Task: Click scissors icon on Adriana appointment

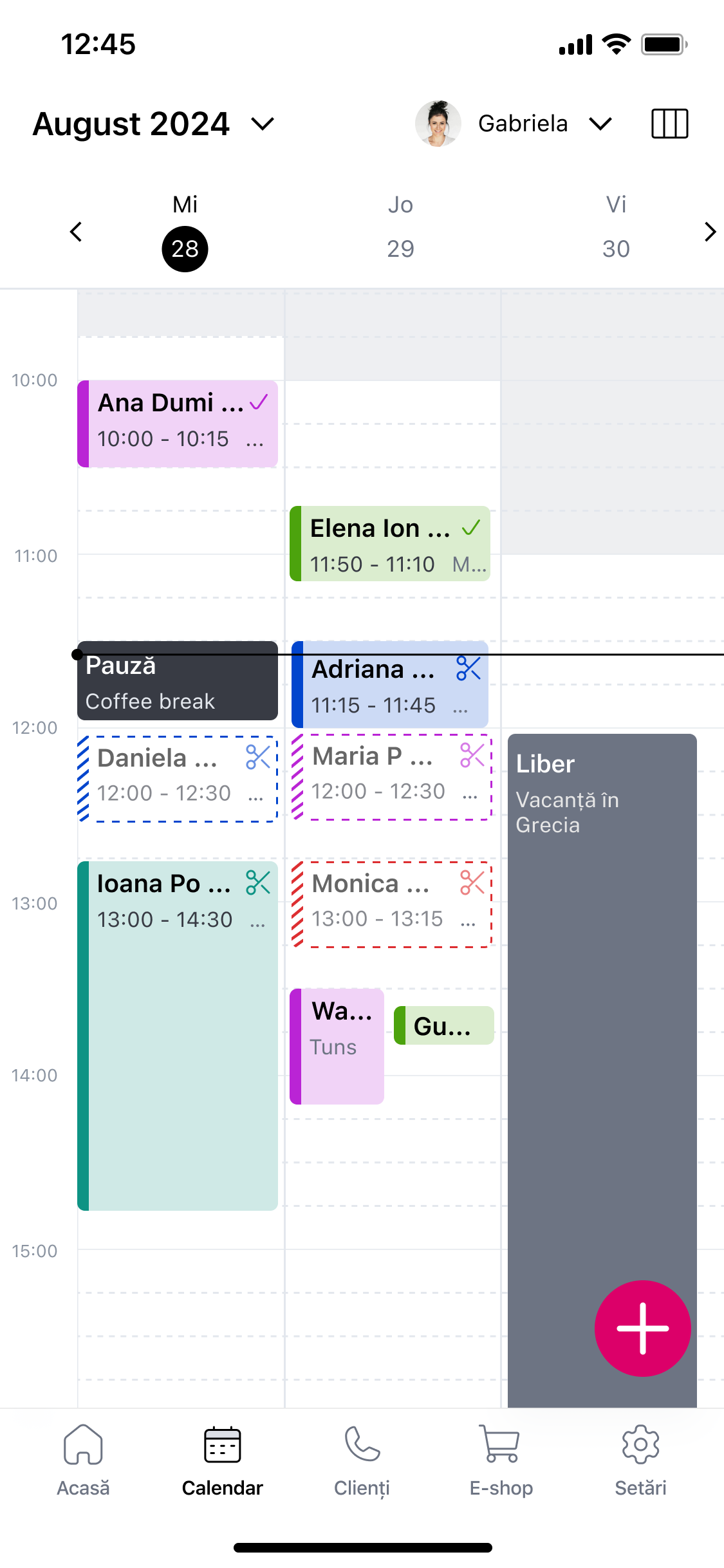Action: (469, 668)
